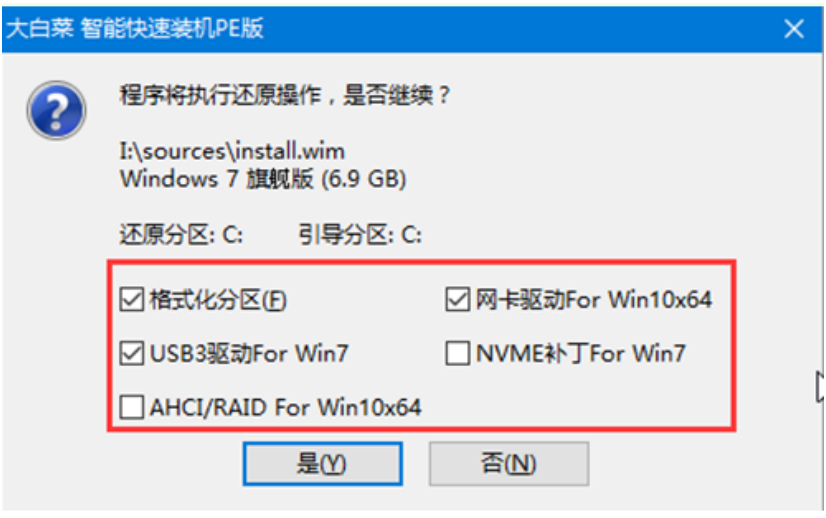Click the I:\sources\install.wim path text
The width and height of the screenshot is (826, 518).
pyautogui.click(x=232, y=152)
